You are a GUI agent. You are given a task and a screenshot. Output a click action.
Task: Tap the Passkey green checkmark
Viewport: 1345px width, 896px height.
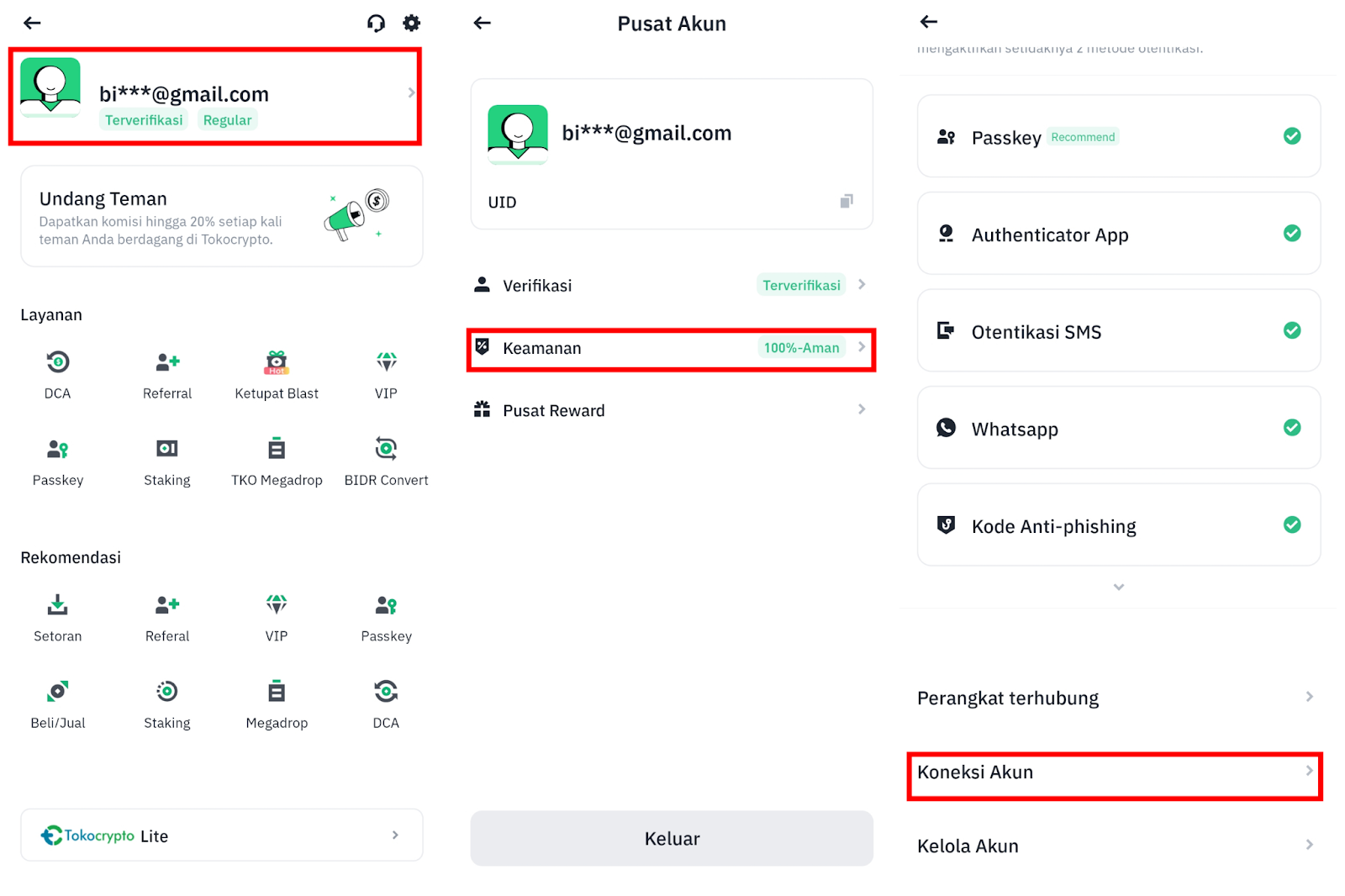pyautogui.click(x=1292, y=136)
